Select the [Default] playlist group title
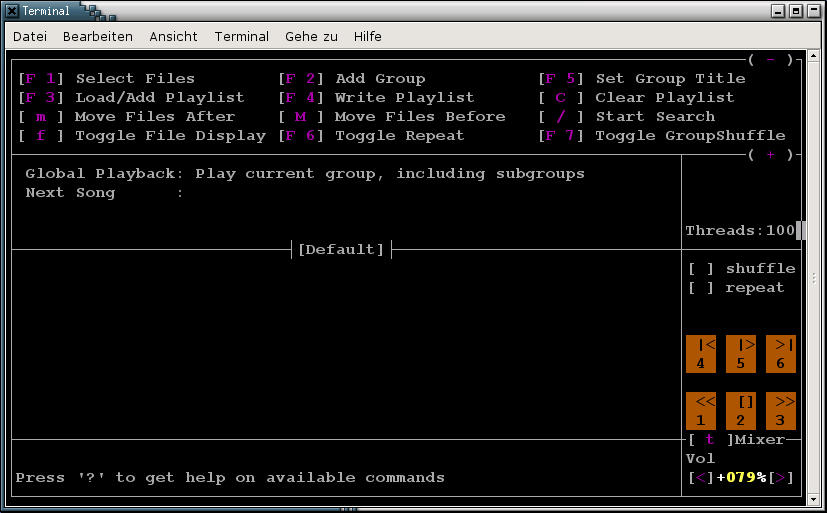The image size is (827, 513). point(341,250)
